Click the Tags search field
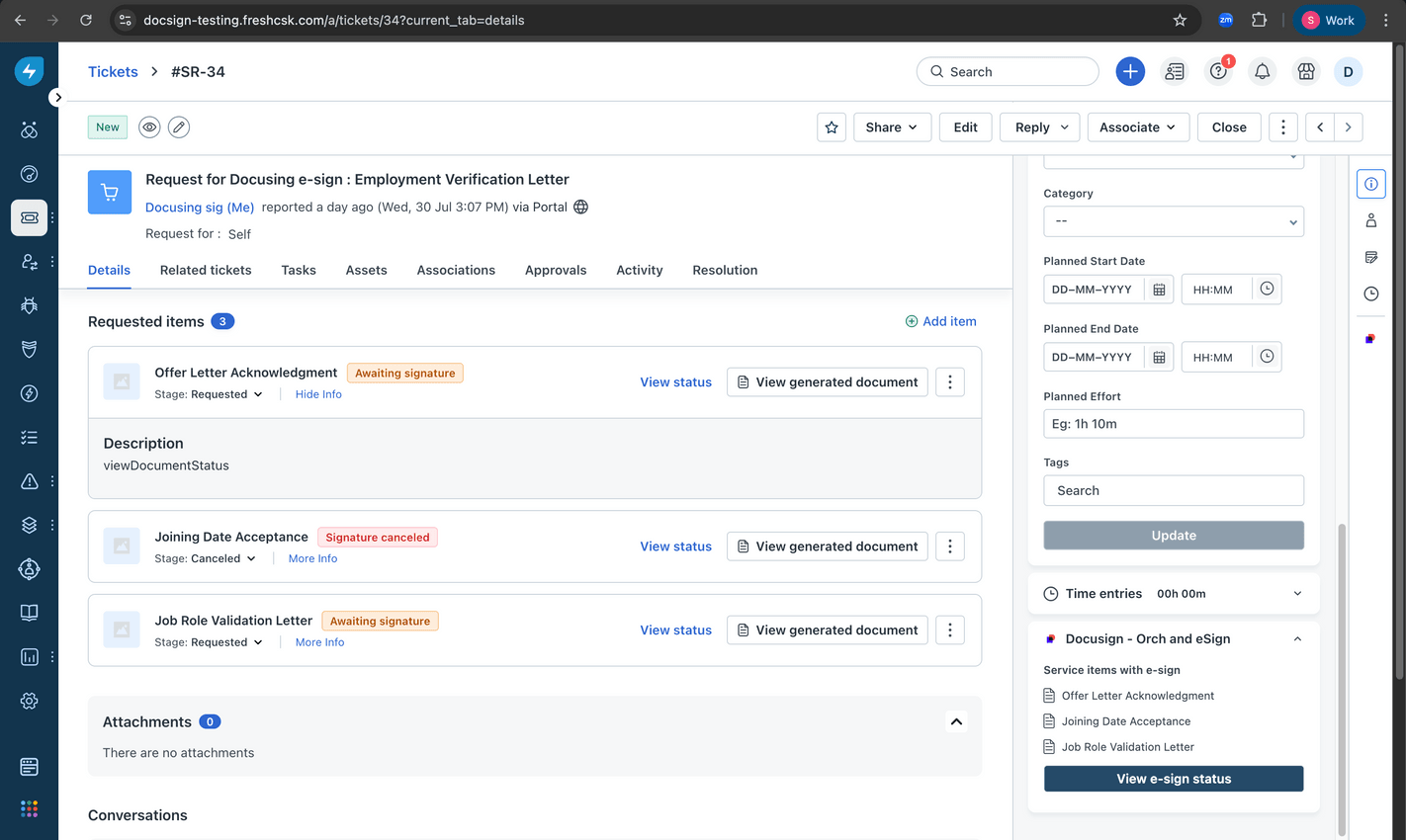 (1174, 491)
